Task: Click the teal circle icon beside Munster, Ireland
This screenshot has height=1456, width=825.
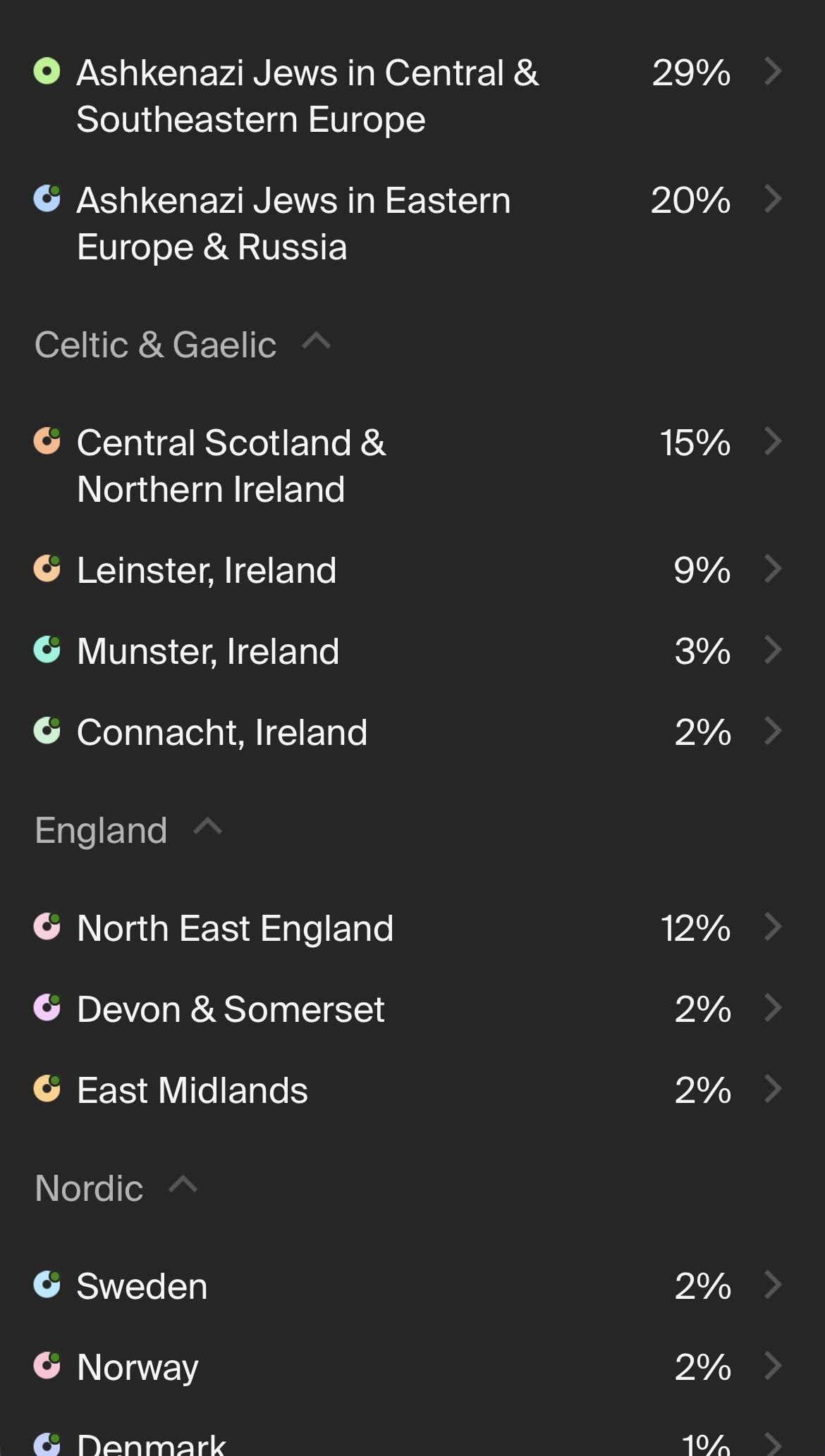Action: 47,650
